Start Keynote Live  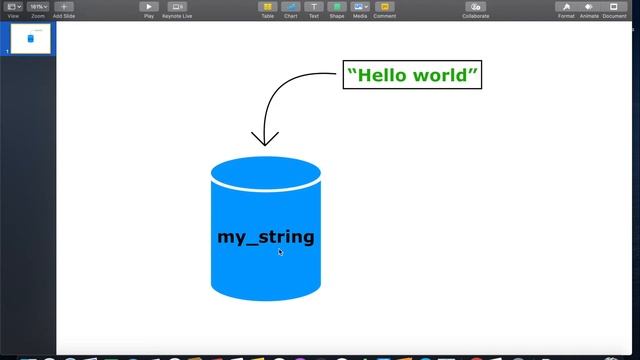[177, 7]
